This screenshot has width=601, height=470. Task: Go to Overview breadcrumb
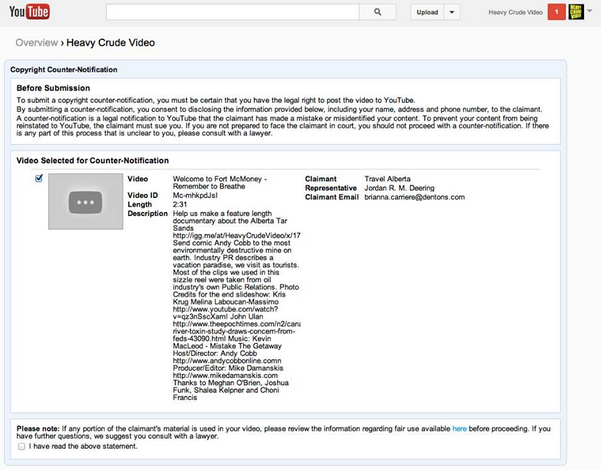click(36, 43)
